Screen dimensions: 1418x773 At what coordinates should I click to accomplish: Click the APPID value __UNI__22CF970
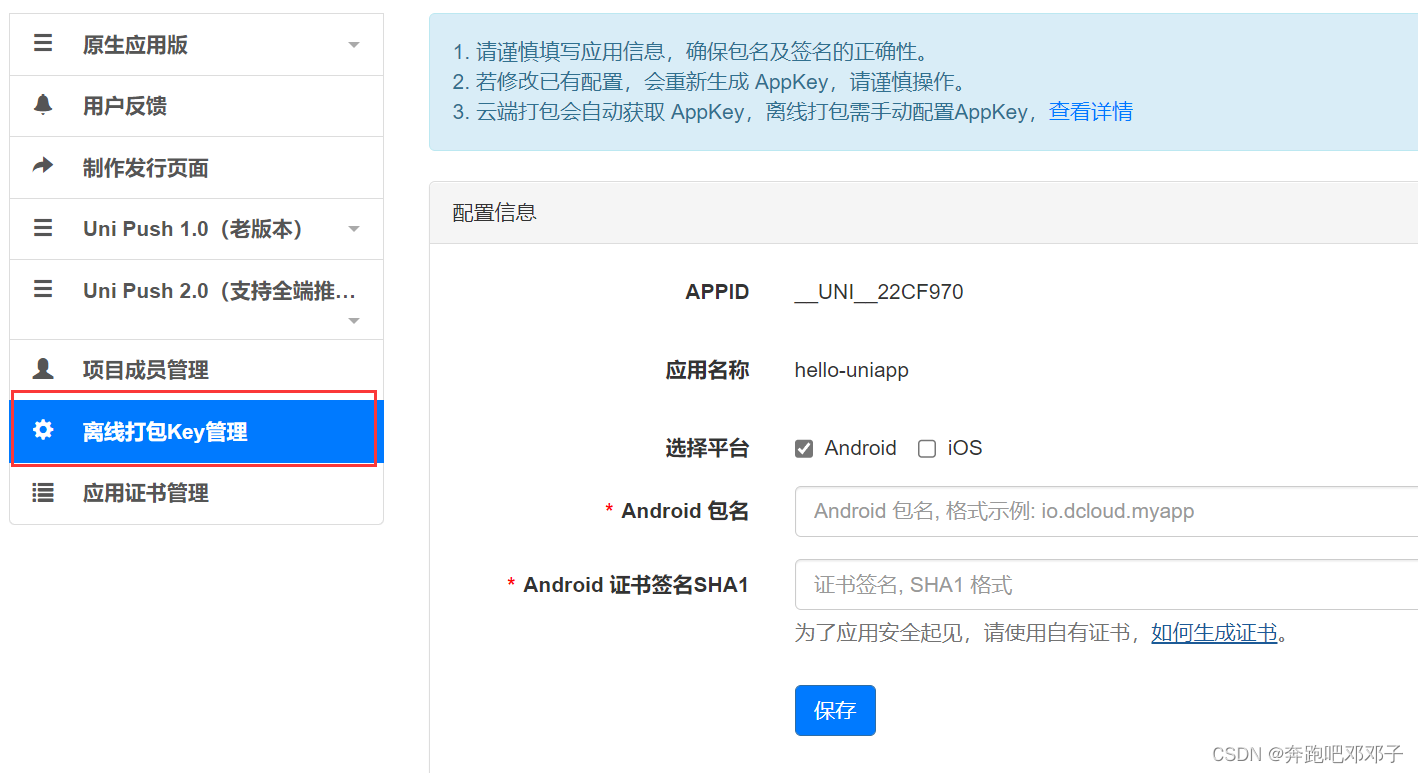(x=879, y=292)
